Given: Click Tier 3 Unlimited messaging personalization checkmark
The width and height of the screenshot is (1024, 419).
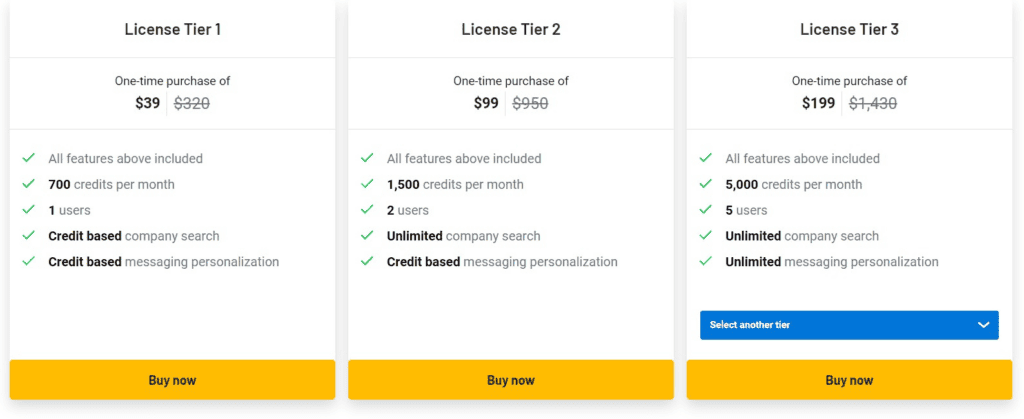Looking at the screenshot, I should pyautogui.click(x=706, y=262).
